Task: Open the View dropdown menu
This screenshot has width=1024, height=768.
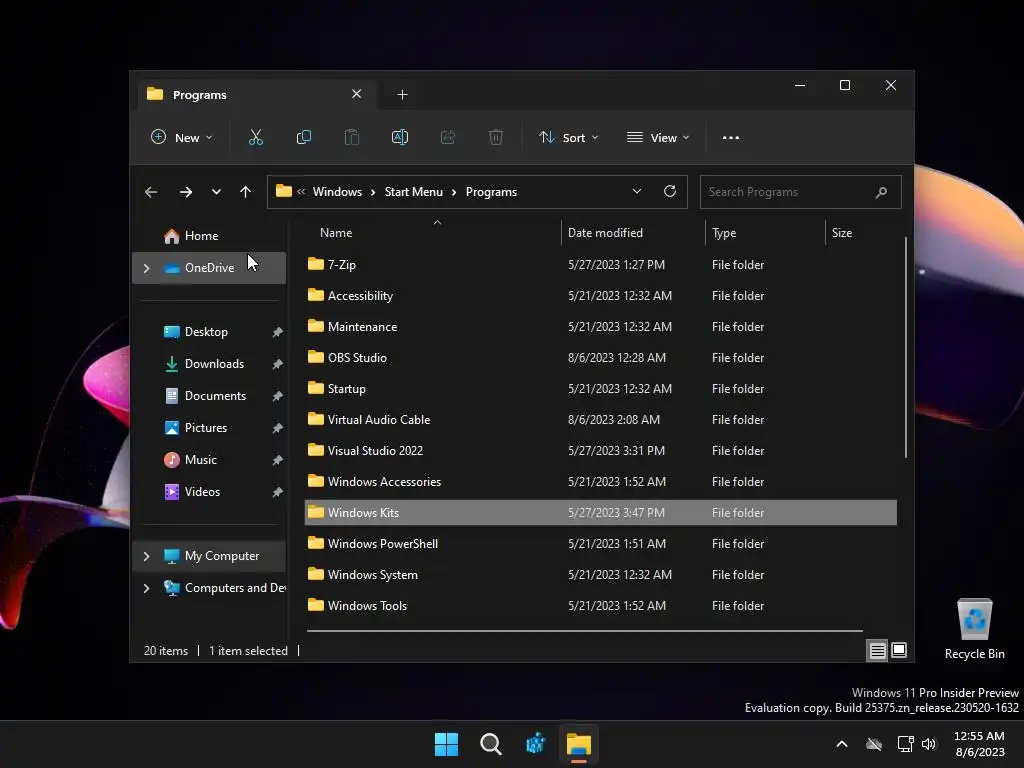Action: (x=658, y=138)
